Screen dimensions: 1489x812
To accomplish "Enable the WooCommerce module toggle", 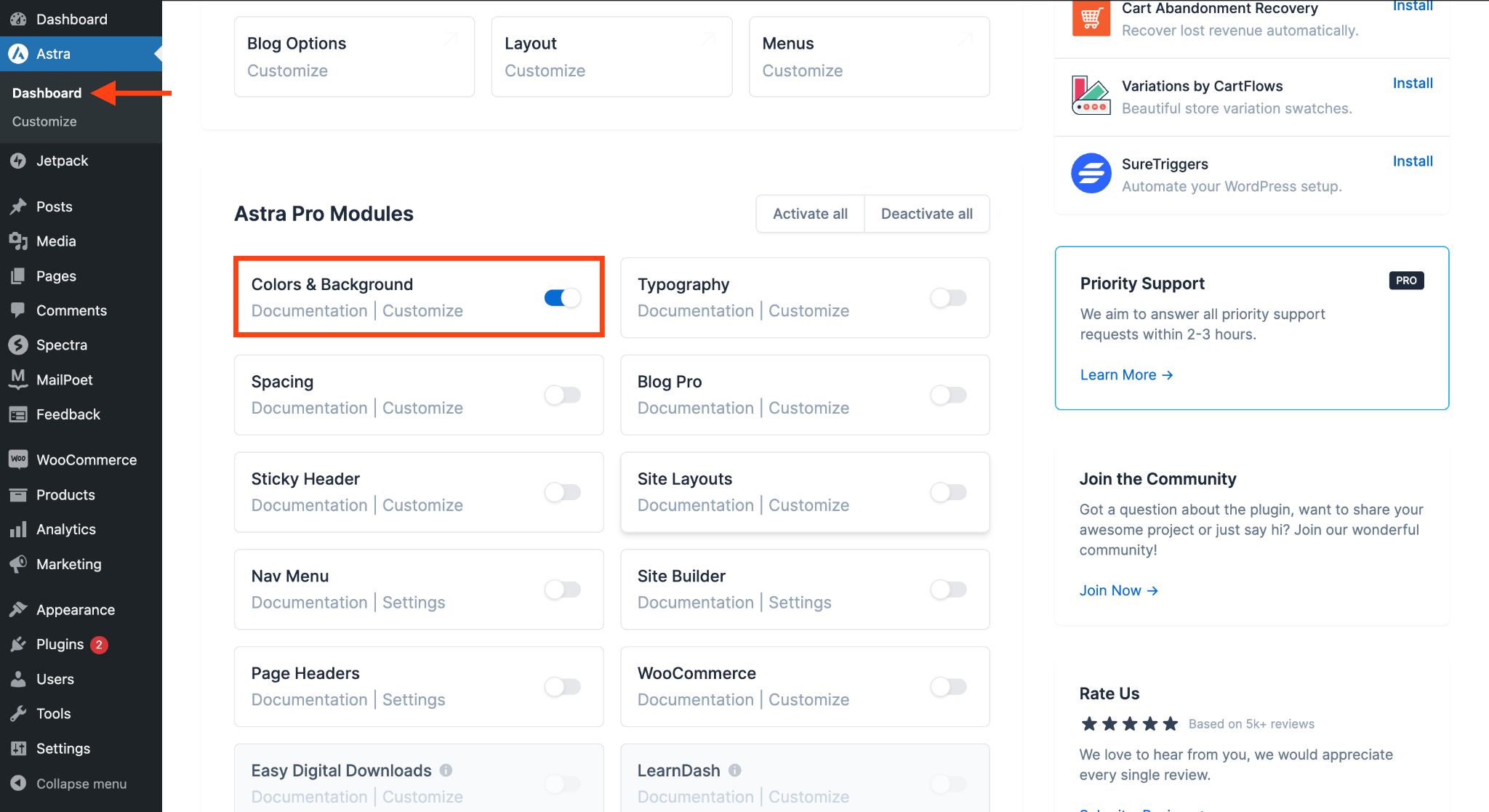I will (948, 686).
